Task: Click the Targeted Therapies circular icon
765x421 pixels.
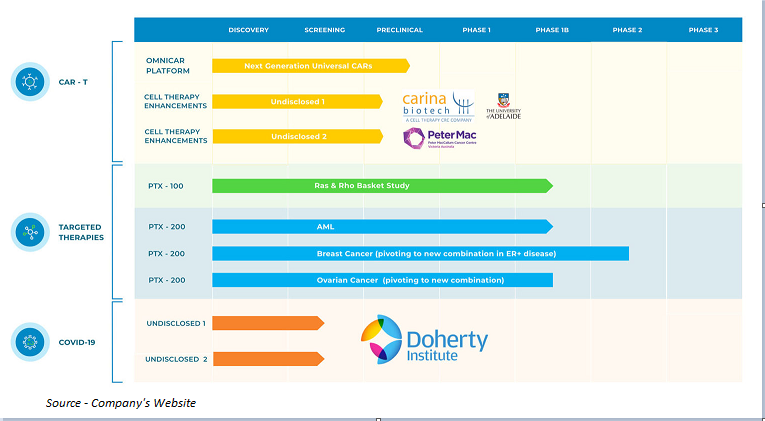Action: pos(30,232)
